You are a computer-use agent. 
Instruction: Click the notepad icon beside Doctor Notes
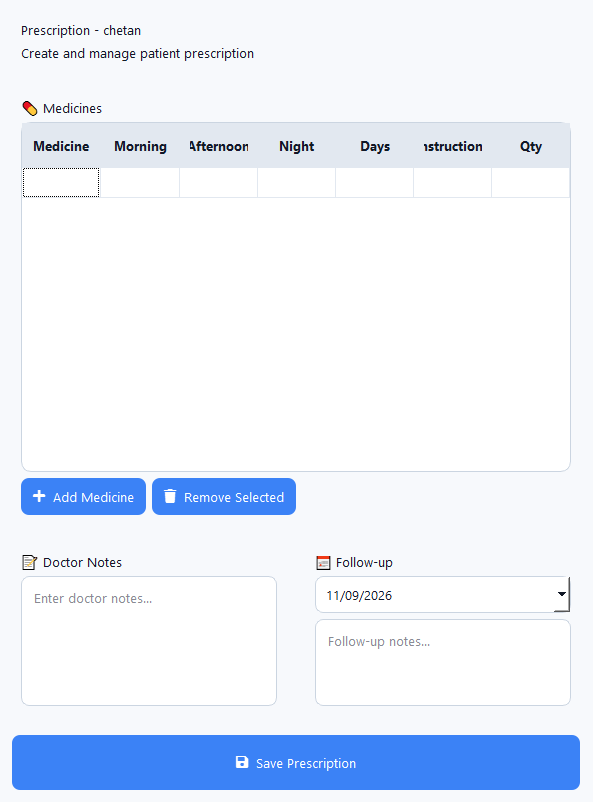30,563
